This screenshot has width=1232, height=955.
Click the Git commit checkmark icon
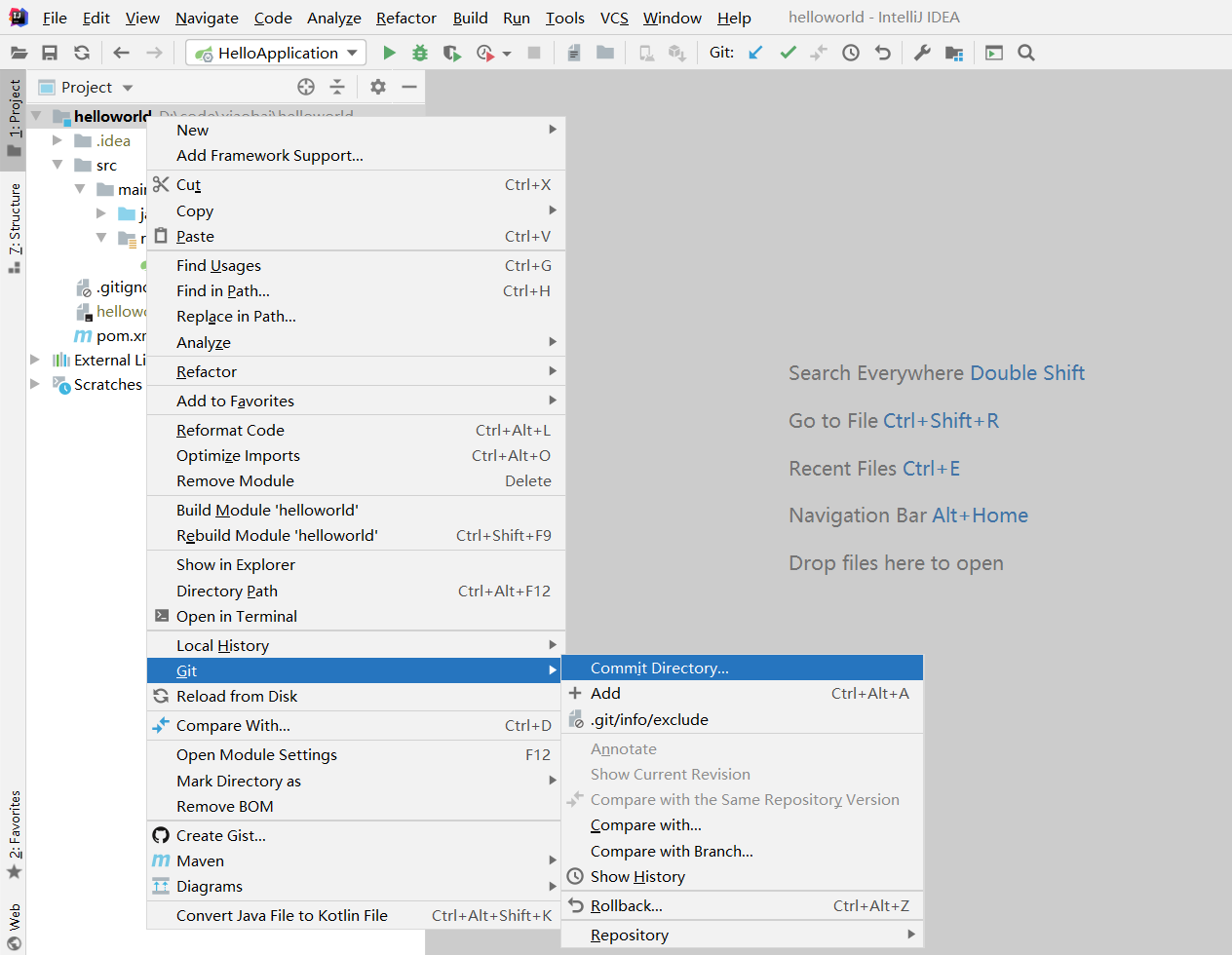[789, 53]
